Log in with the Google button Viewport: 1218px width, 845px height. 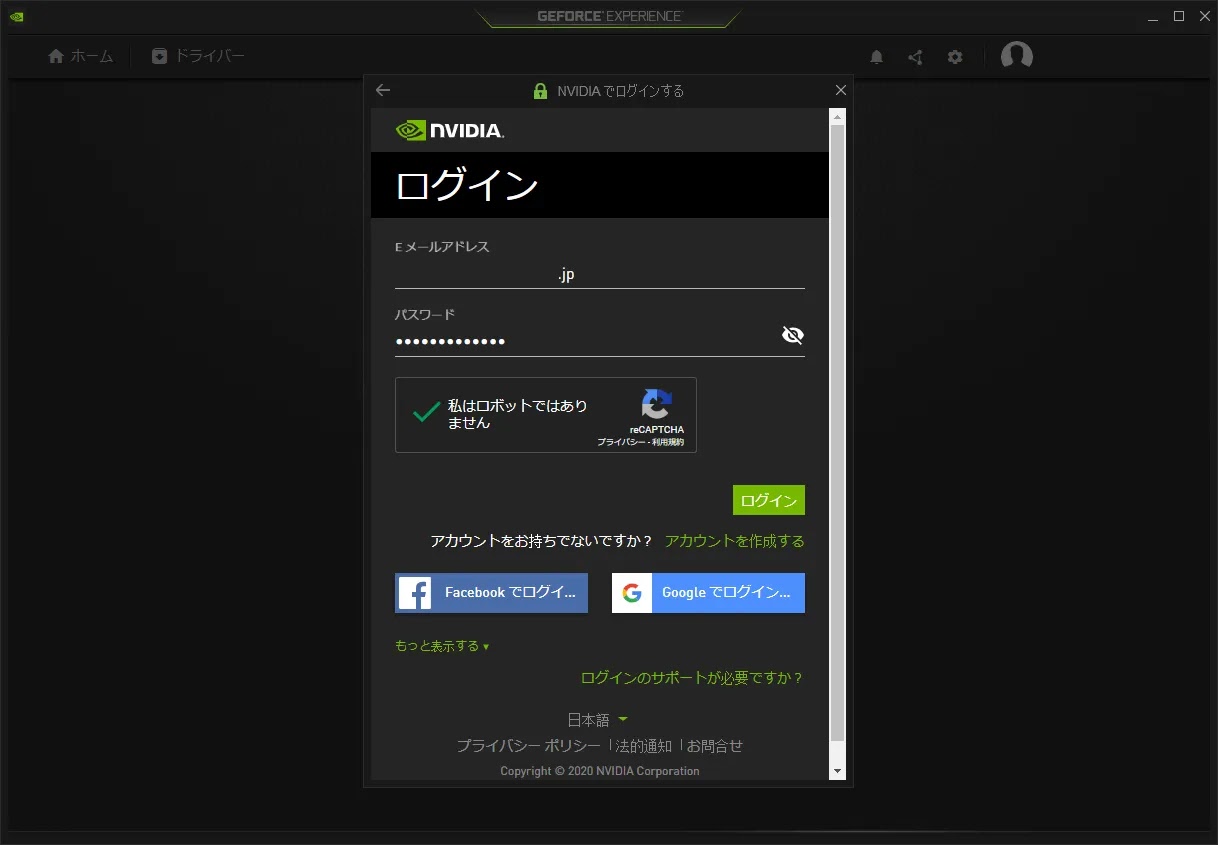(708, 592)
